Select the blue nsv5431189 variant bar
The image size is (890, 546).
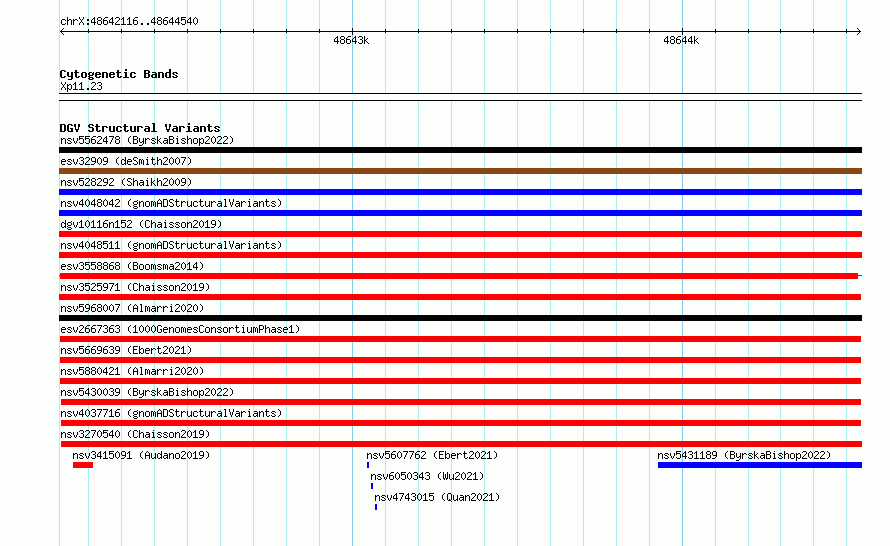(x=760, y=465)
